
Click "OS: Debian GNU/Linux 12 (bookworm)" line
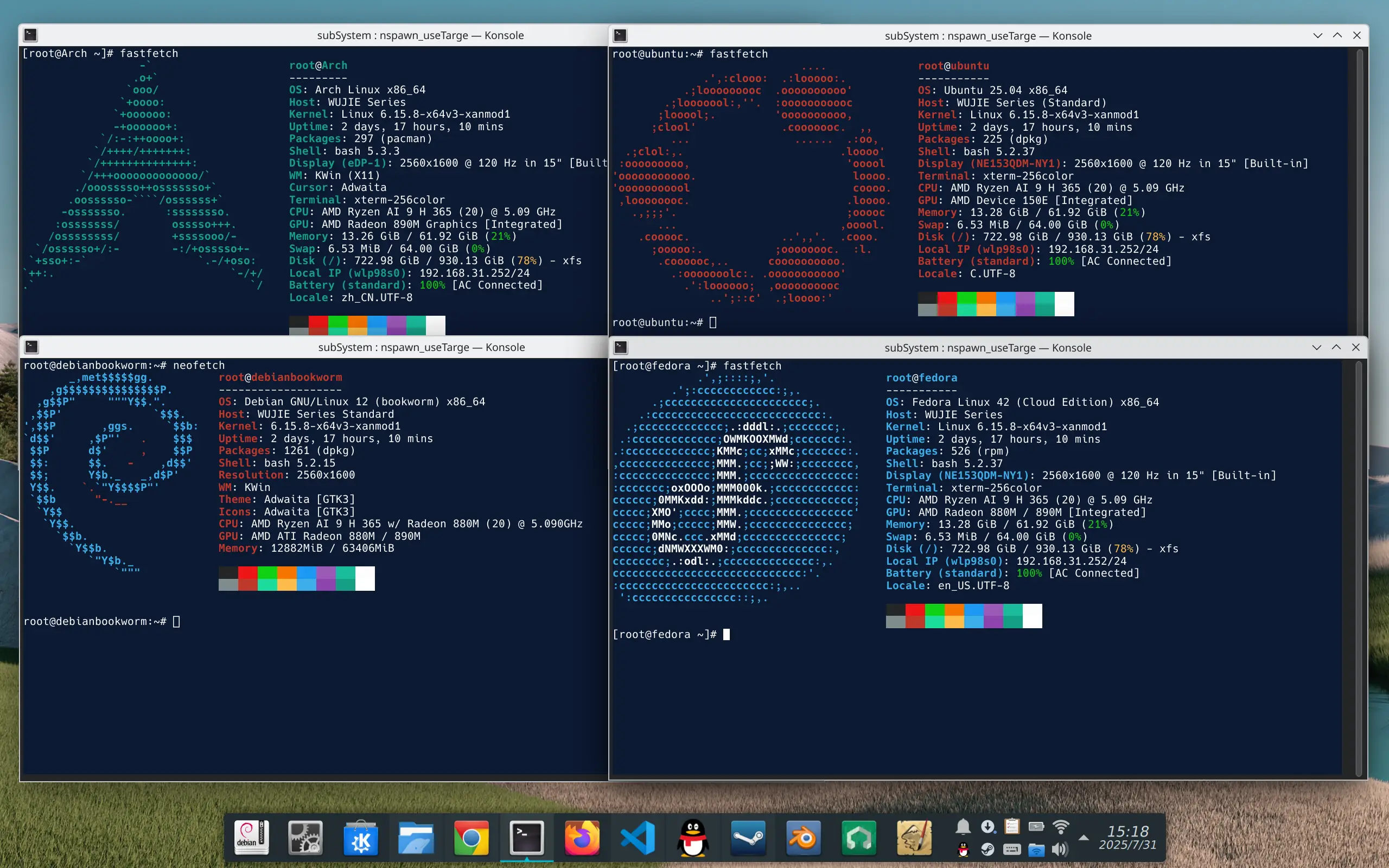(352, 401)
